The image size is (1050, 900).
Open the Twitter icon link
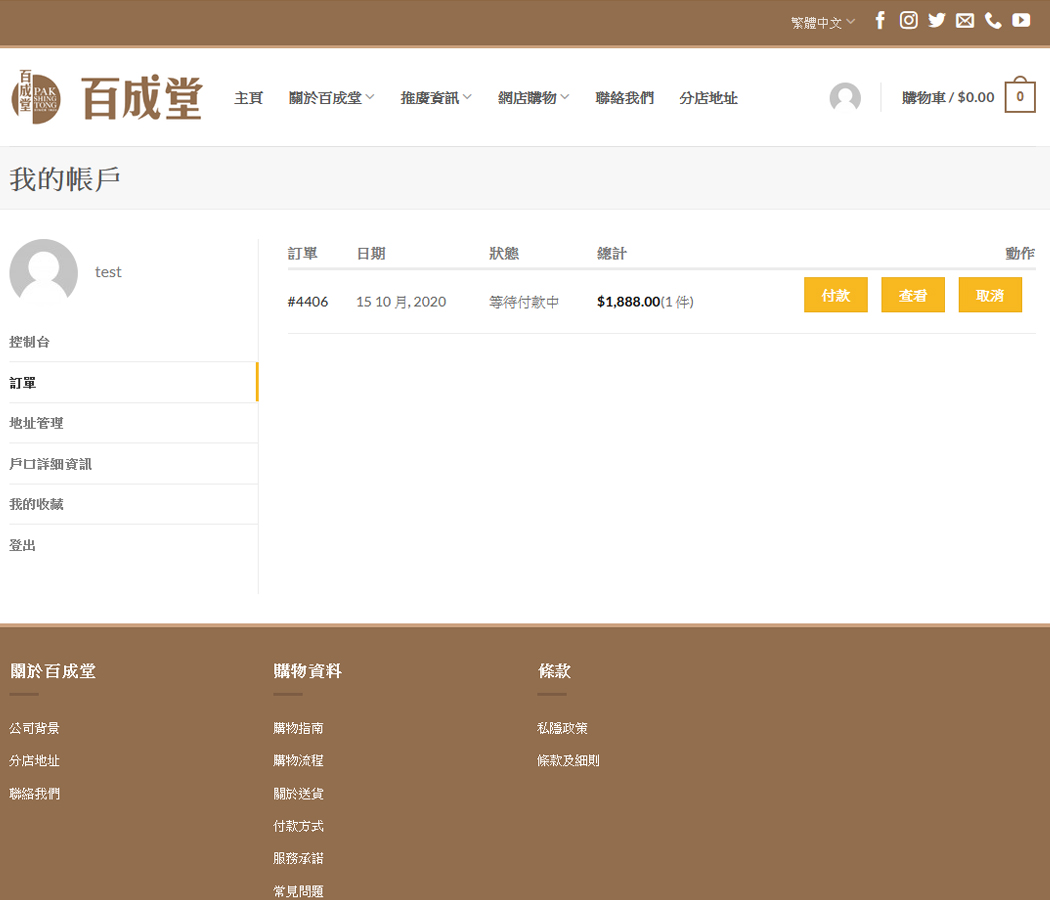coord(937,21)
